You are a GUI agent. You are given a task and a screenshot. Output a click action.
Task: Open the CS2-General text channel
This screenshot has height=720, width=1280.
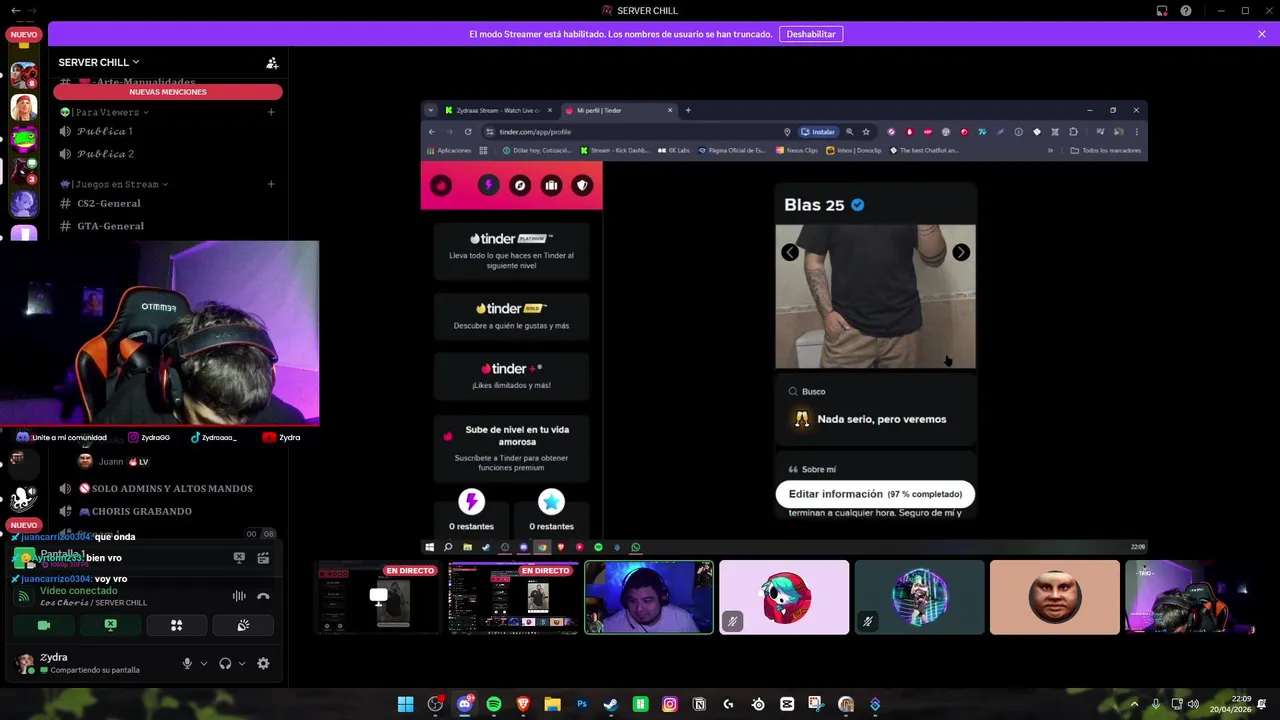[x=168, y=203]
